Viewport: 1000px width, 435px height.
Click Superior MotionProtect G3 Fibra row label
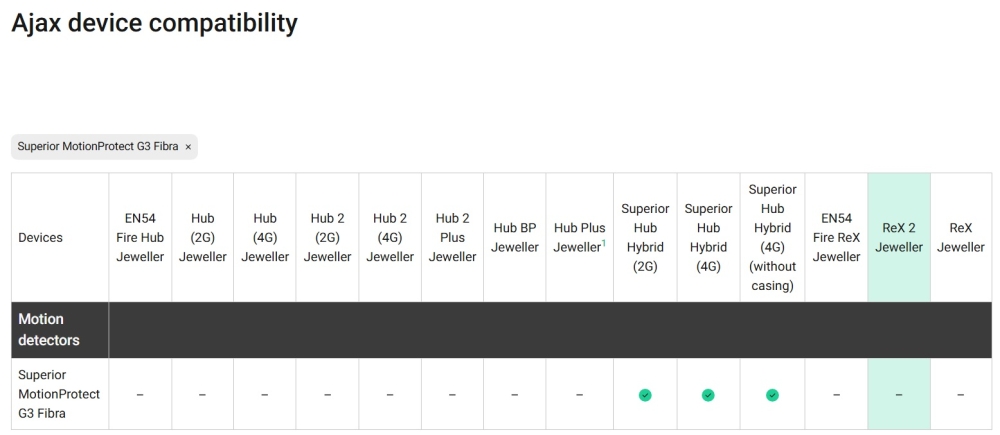tap(59, 395)
